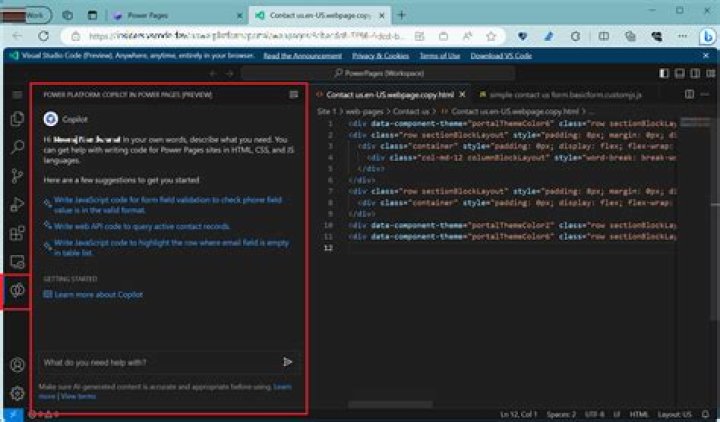Open the Explorer view in activity bar
Viewport: 720px width, 422px height.
[x=17, y=119]
